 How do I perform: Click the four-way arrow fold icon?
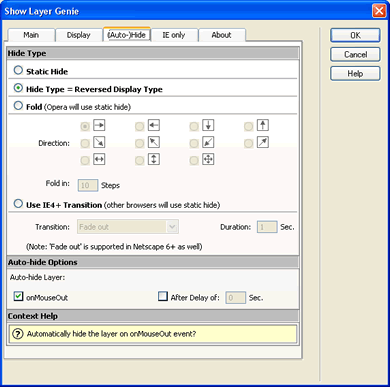pos(208,159)
